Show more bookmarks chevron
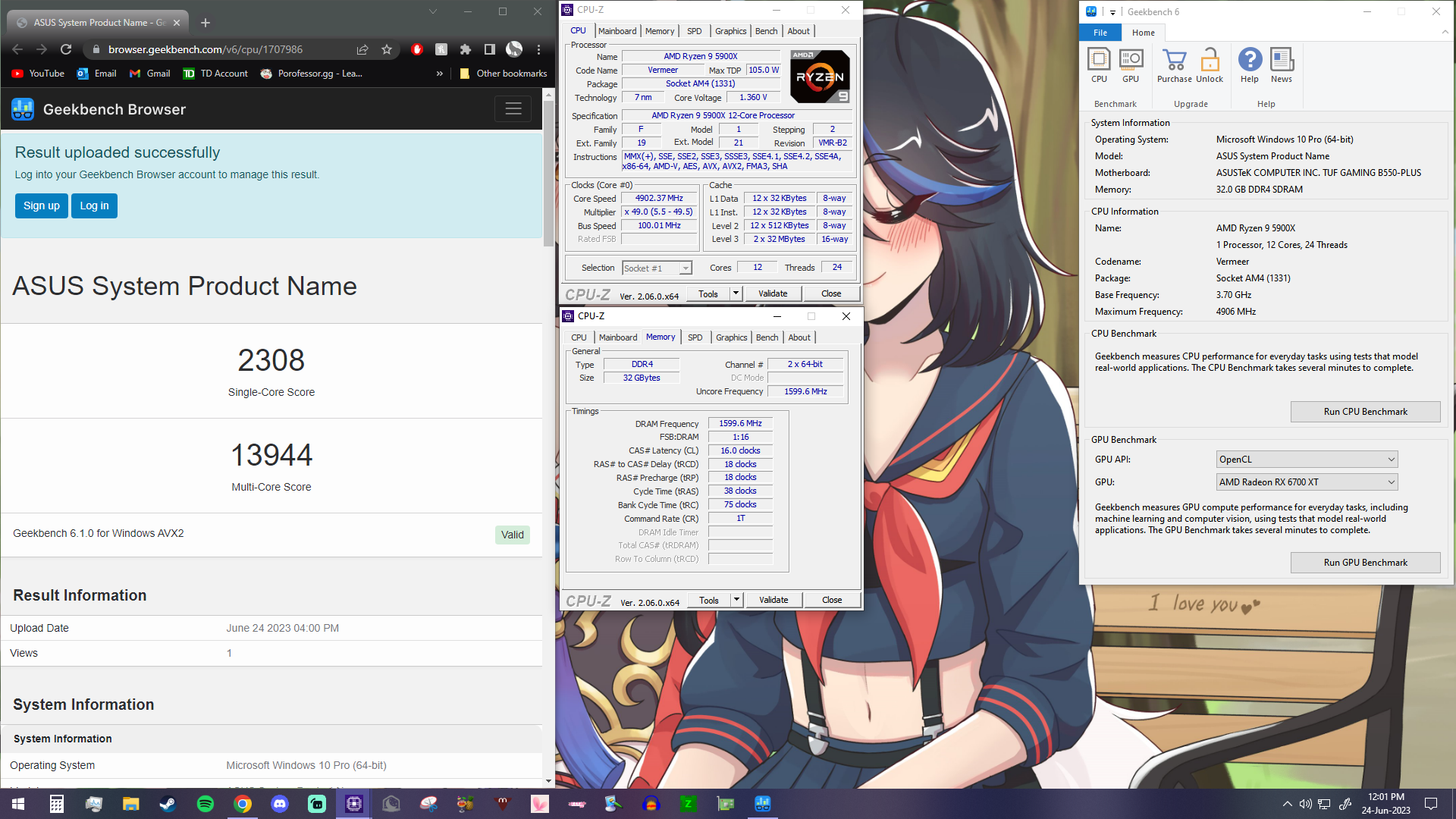This screenshot has height=819, width=1456. [439, 74]
